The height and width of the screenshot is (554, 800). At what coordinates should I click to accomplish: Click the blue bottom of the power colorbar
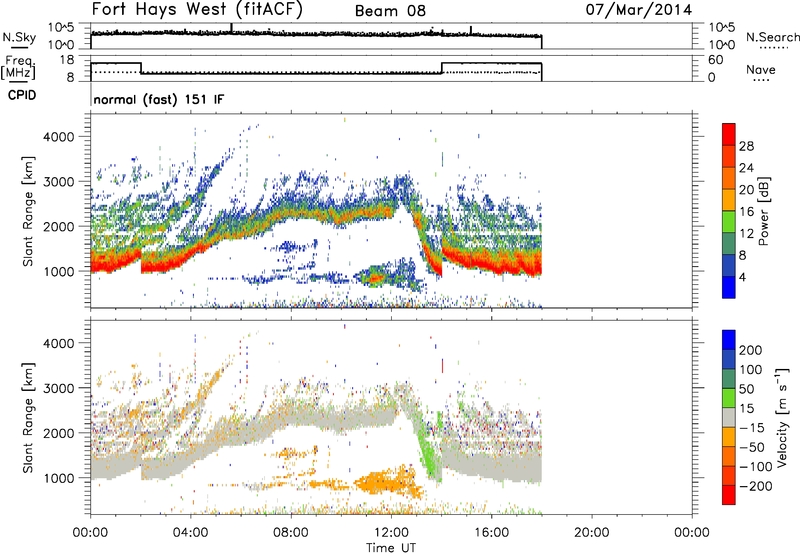(x=729, y=287)
